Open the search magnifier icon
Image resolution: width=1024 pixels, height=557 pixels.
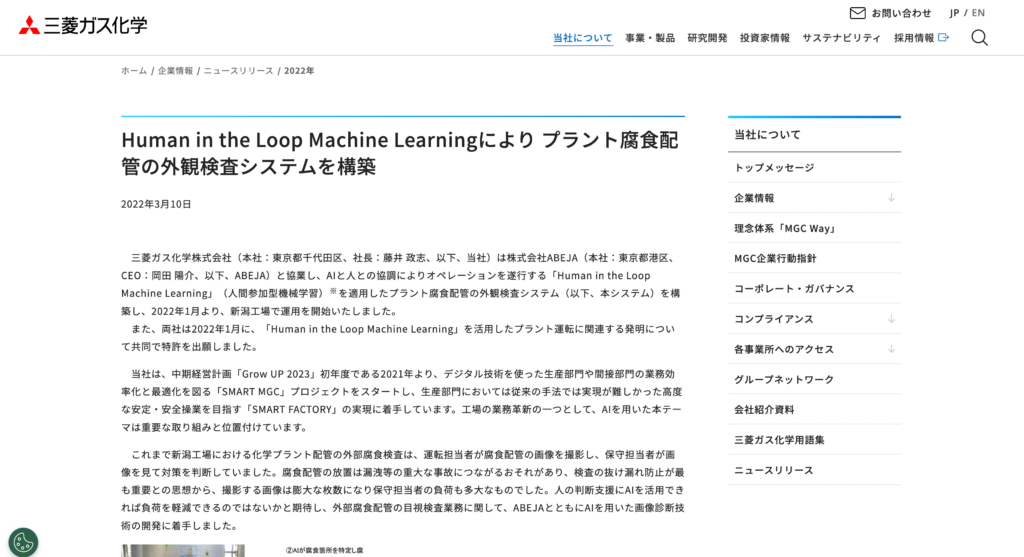979,38
